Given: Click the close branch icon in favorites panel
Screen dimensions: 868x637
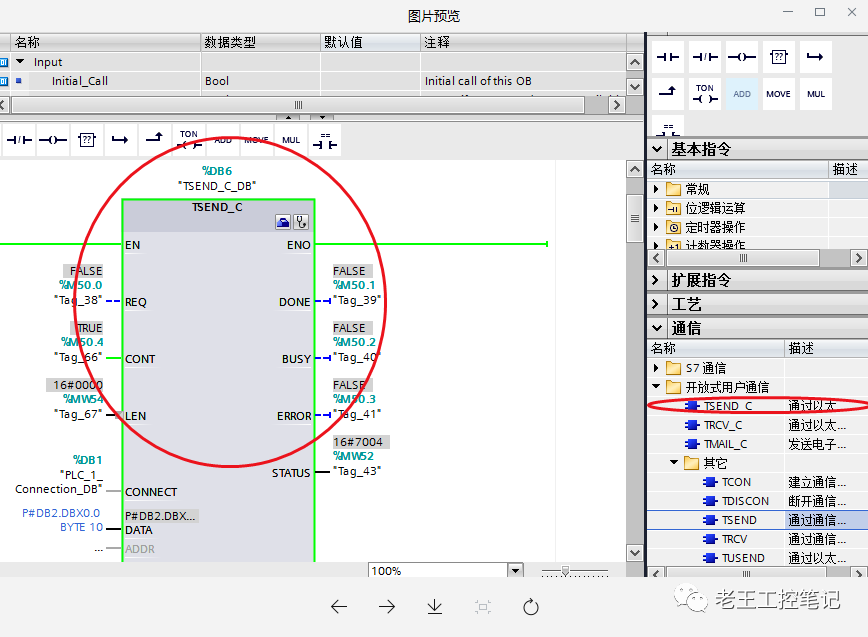Looking at the screenshot, I should coord(668,94).
